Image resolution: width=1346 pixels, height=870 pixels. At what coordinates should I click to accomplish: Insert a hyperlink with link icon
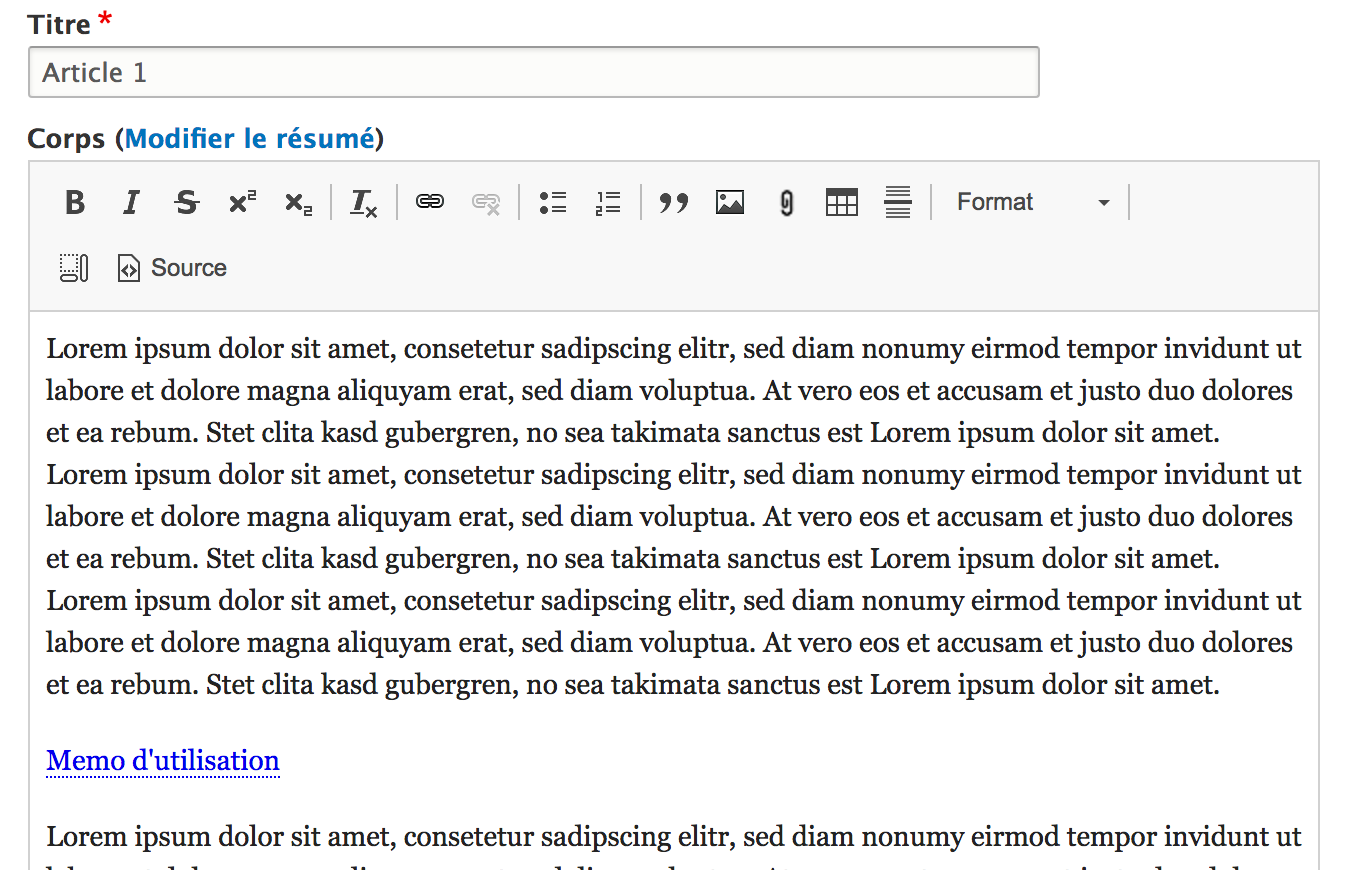tap(430, 203)
